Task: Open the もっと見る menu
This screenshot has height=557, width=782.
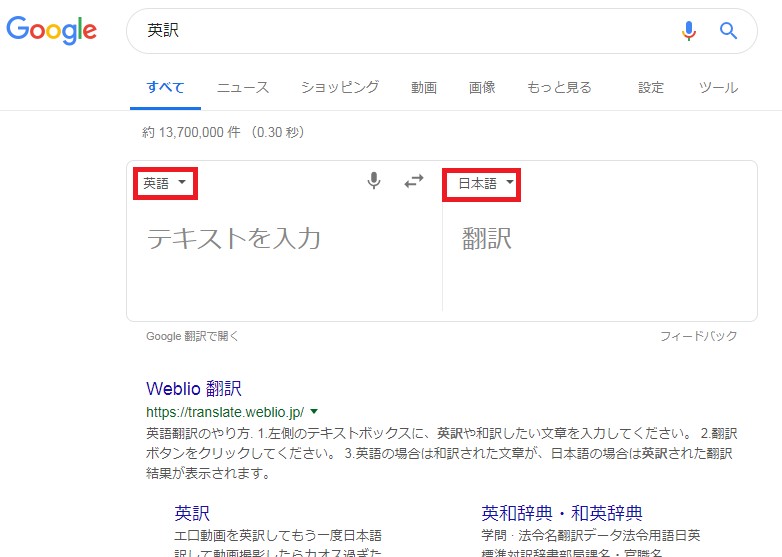Action: pyautogui.click(x=559, y=88)
